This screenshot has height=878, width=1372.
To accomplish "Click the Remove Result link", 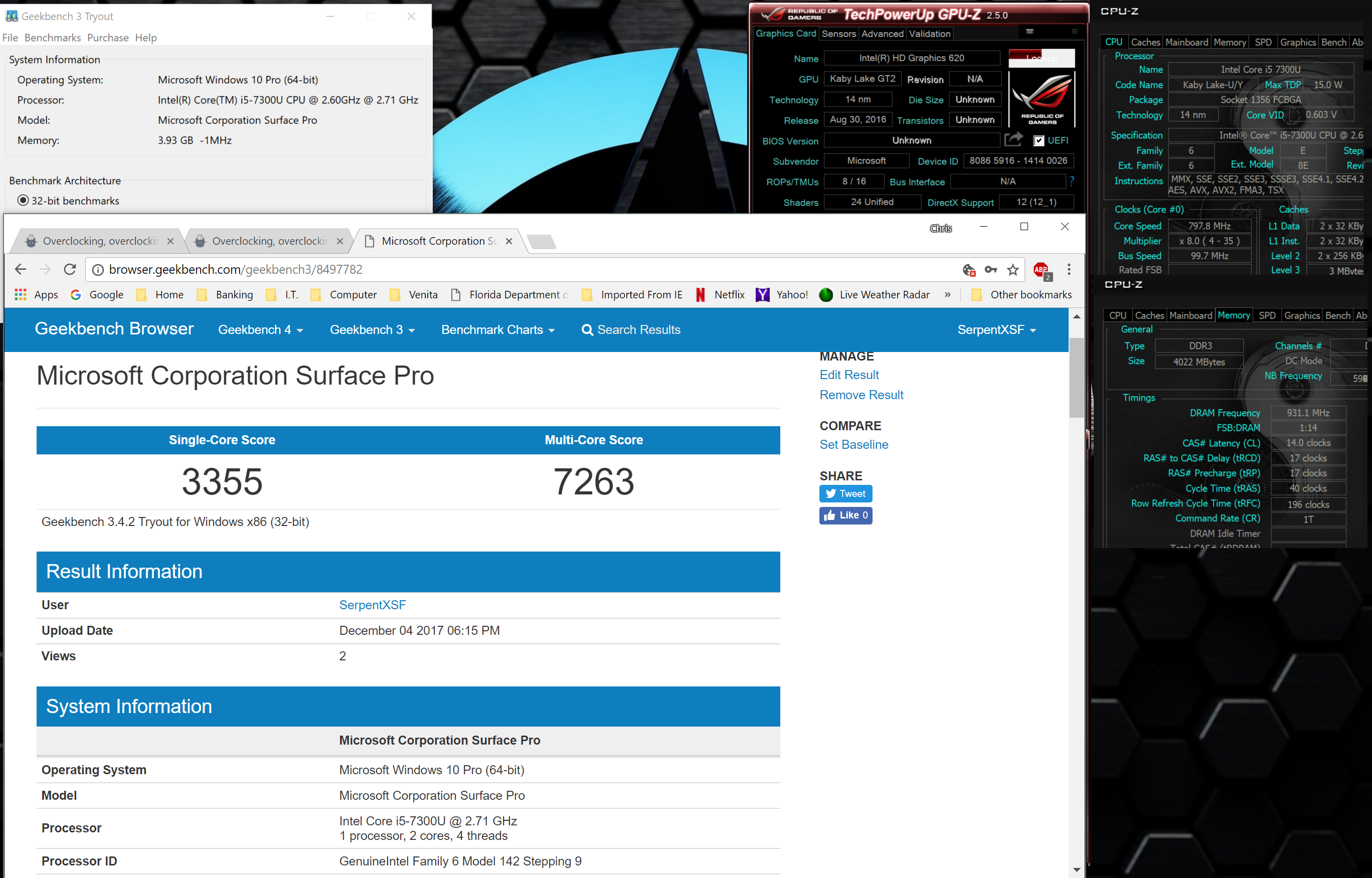I will [x=862, y=395].
